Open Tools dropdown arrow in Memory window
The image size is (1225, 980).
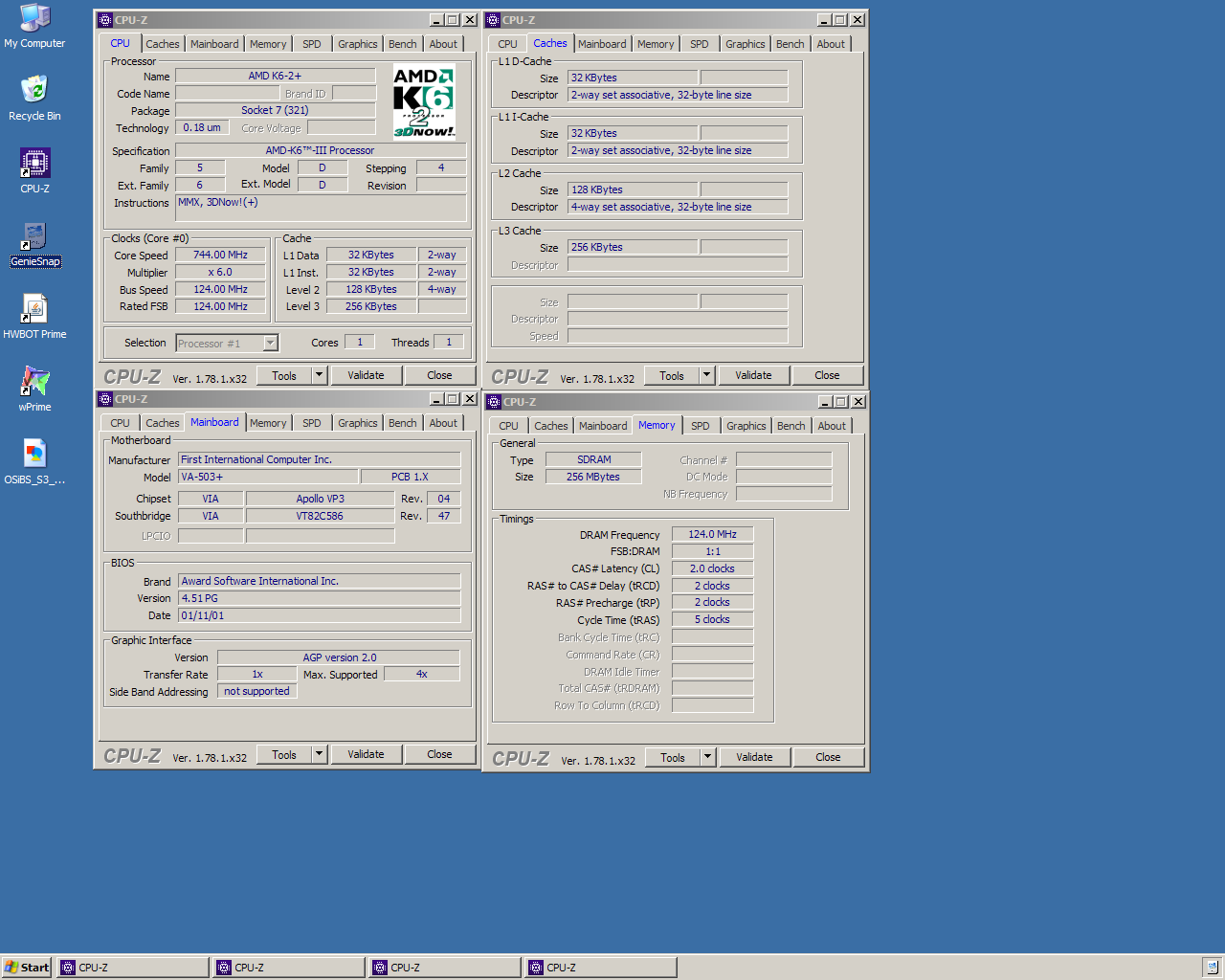tap(708, 757)
